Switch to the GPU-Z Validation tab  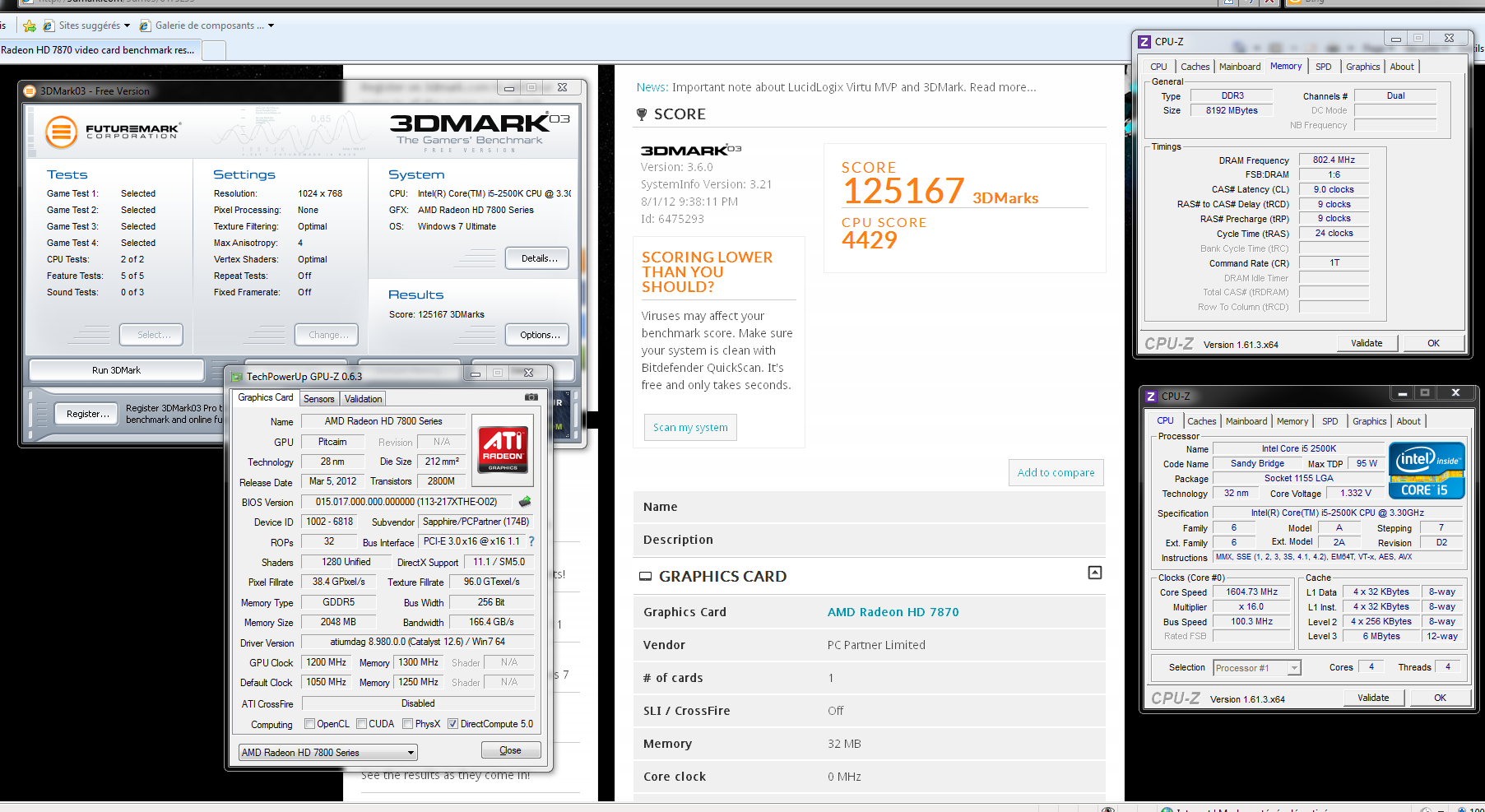tap(363, 399)
